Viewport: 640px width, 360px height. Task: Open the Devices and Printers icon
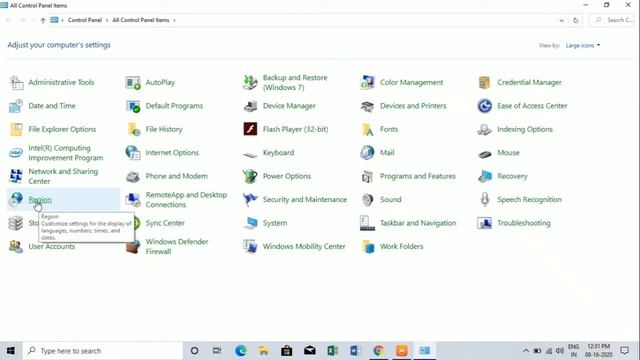[367, 106]
